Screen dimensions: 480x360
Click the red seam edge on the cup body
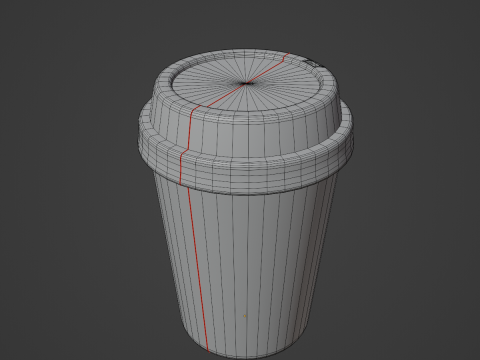[198, 269]
